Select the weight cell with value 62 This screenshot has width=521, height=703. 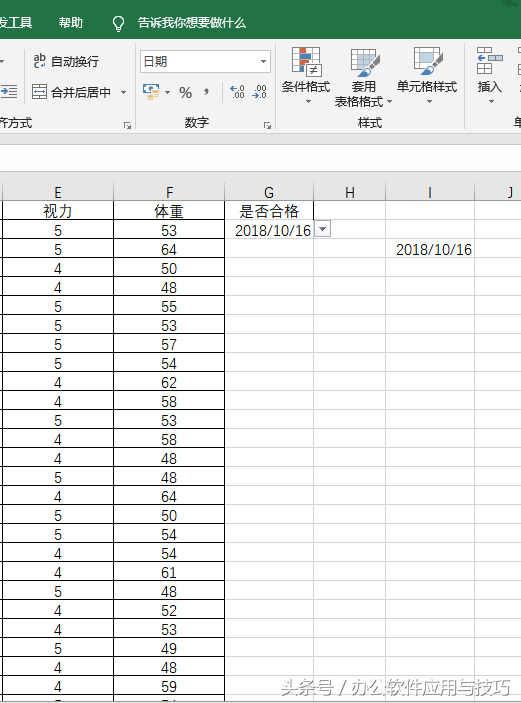click(x=169, y=382)
